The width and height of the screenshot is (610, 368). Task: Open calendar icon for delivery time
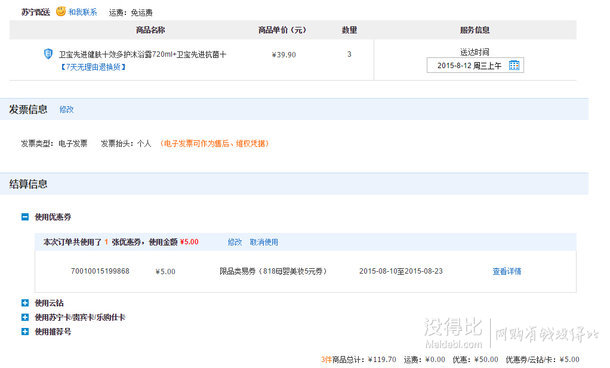coord(514,65)
